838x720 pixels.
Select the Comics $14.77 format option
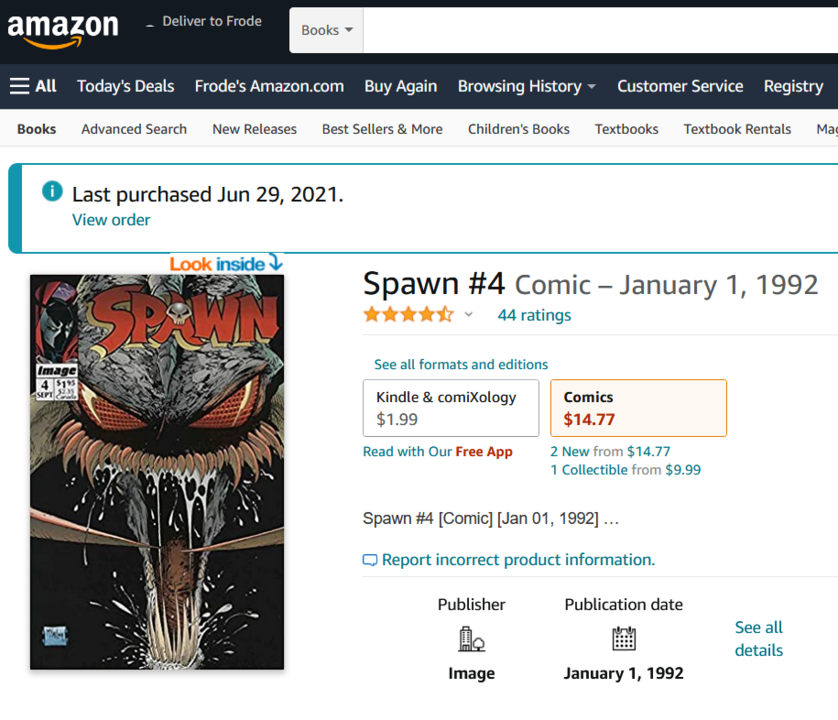click(638, 407)
